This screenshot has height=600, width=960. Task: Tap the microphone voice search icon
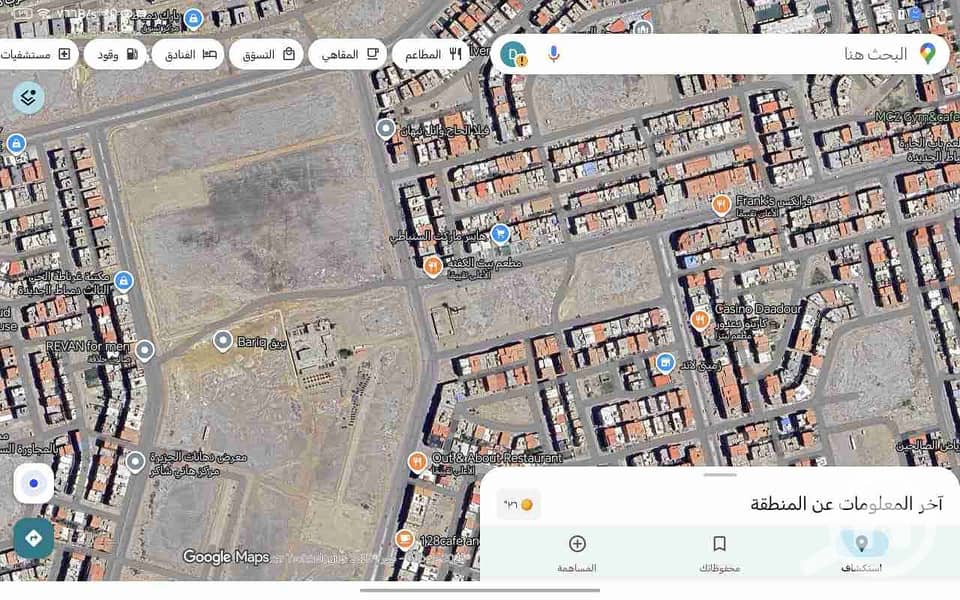tap(553, 54)
